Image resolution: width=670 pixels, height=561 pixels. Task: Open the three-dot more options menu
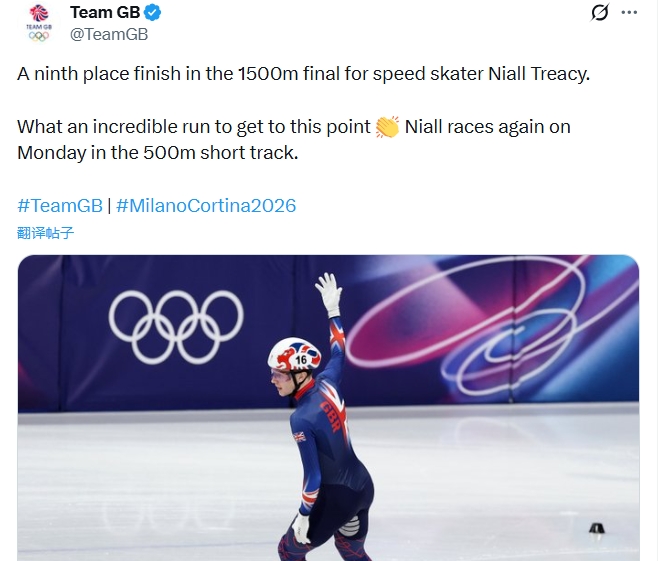coord(629,13)
